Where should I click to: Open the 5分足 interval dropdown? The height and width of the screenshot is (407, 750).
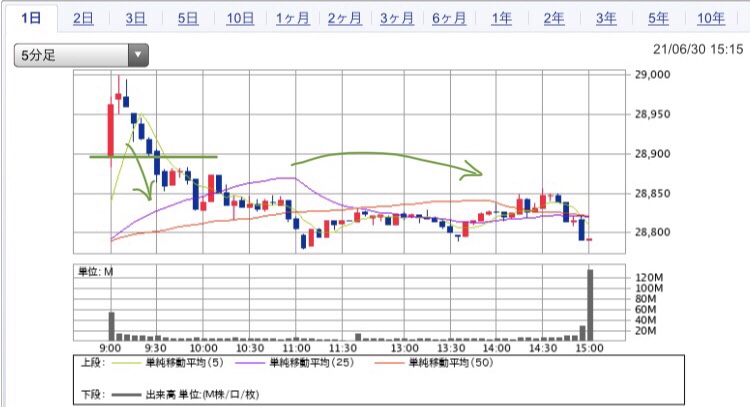click(70, 56)
